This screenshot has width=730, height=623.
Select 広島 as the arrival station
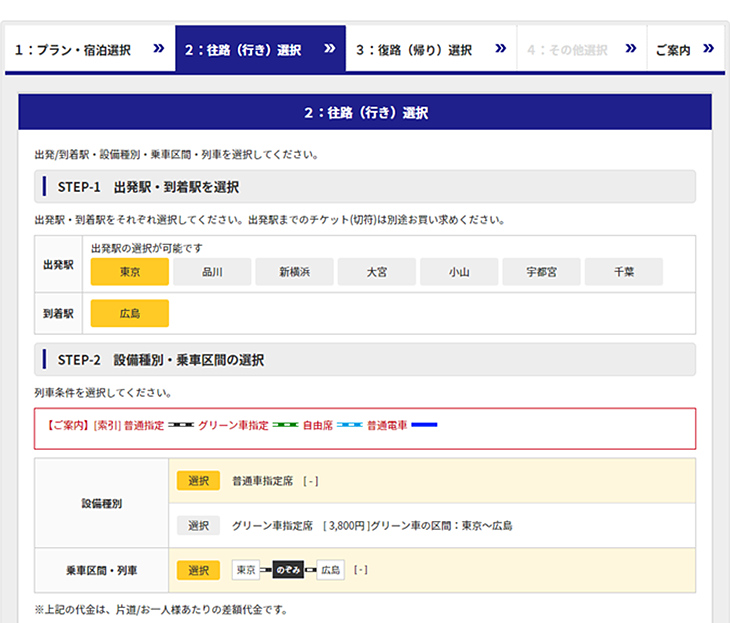pyautogui.click(x=129, y=313)
